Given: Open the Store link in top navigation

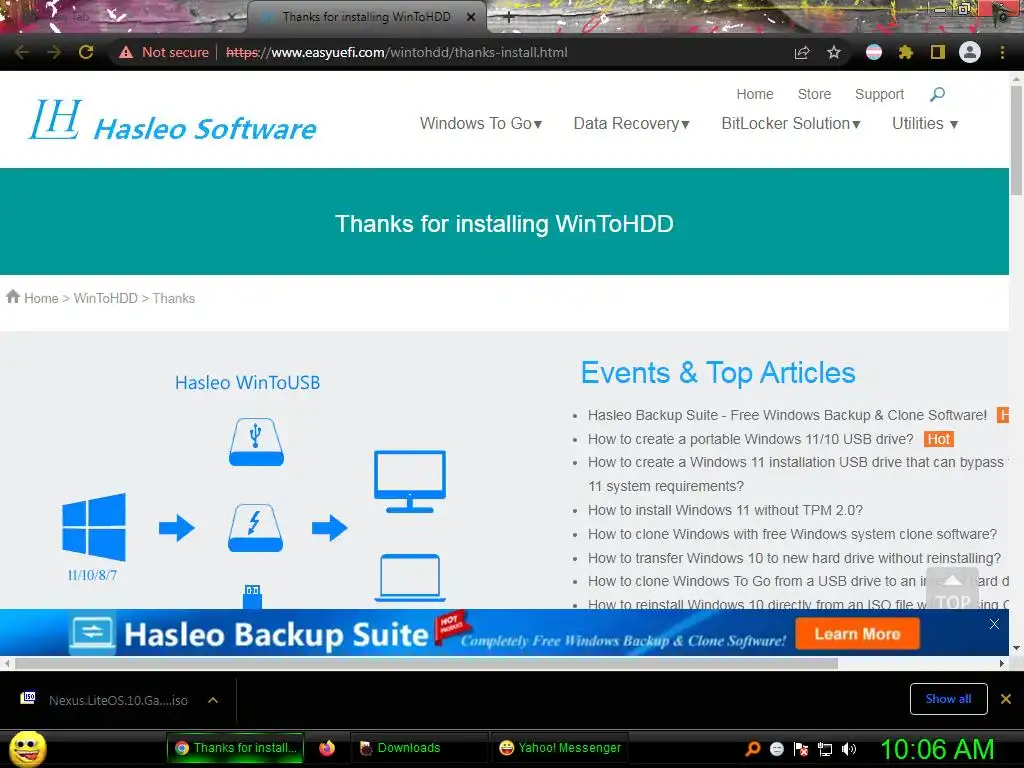Looking at the screenshot, I should pyautogui.click(x=814, y=94).
